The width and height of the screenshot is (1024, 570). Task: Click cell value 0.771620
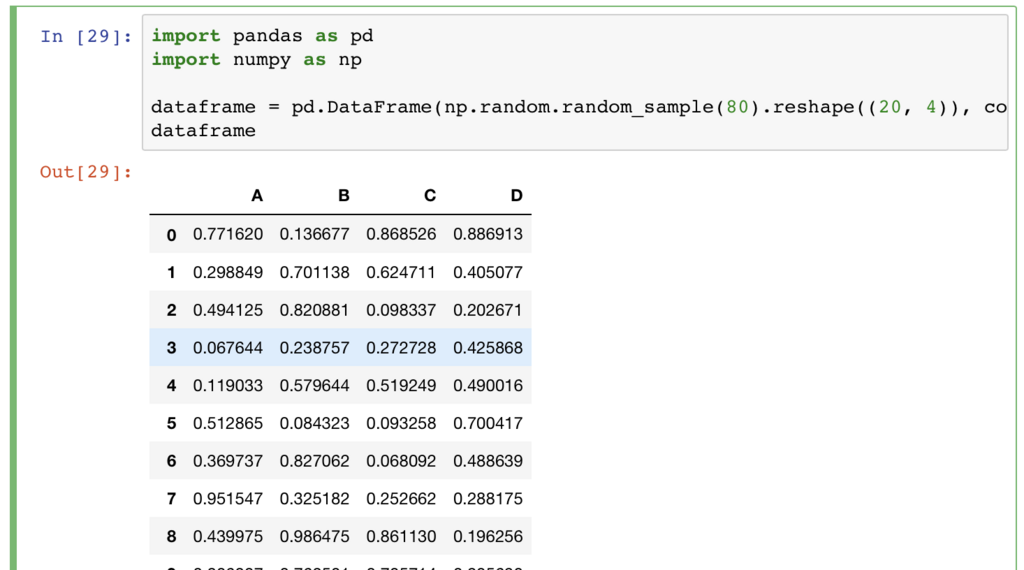point(228,234)
